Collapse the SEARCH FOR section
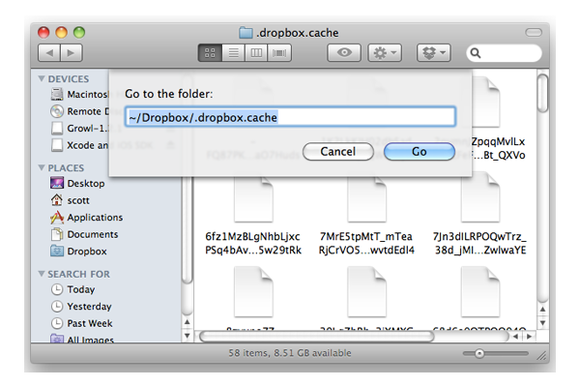This screenshot has width=580, height=387. point(41,274)
